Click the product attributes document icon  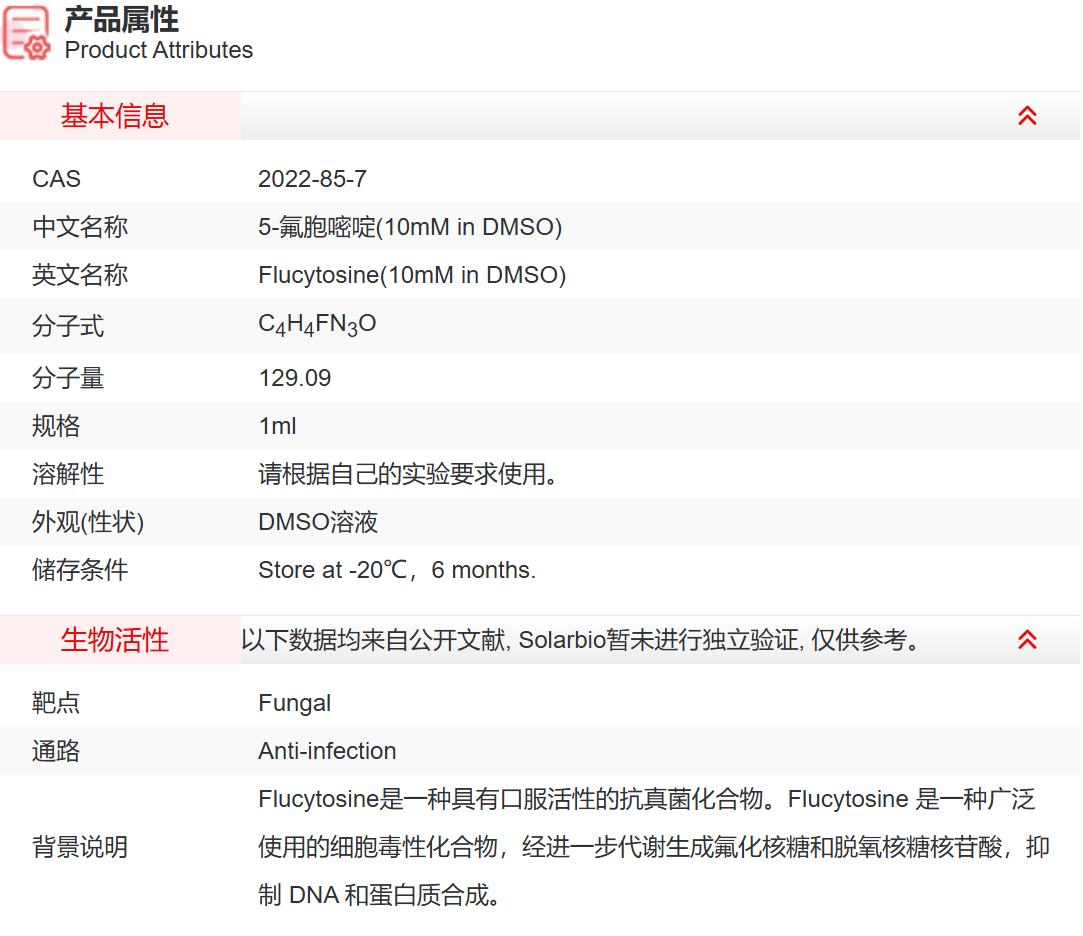pyautogui.click(x=27, y=31)
